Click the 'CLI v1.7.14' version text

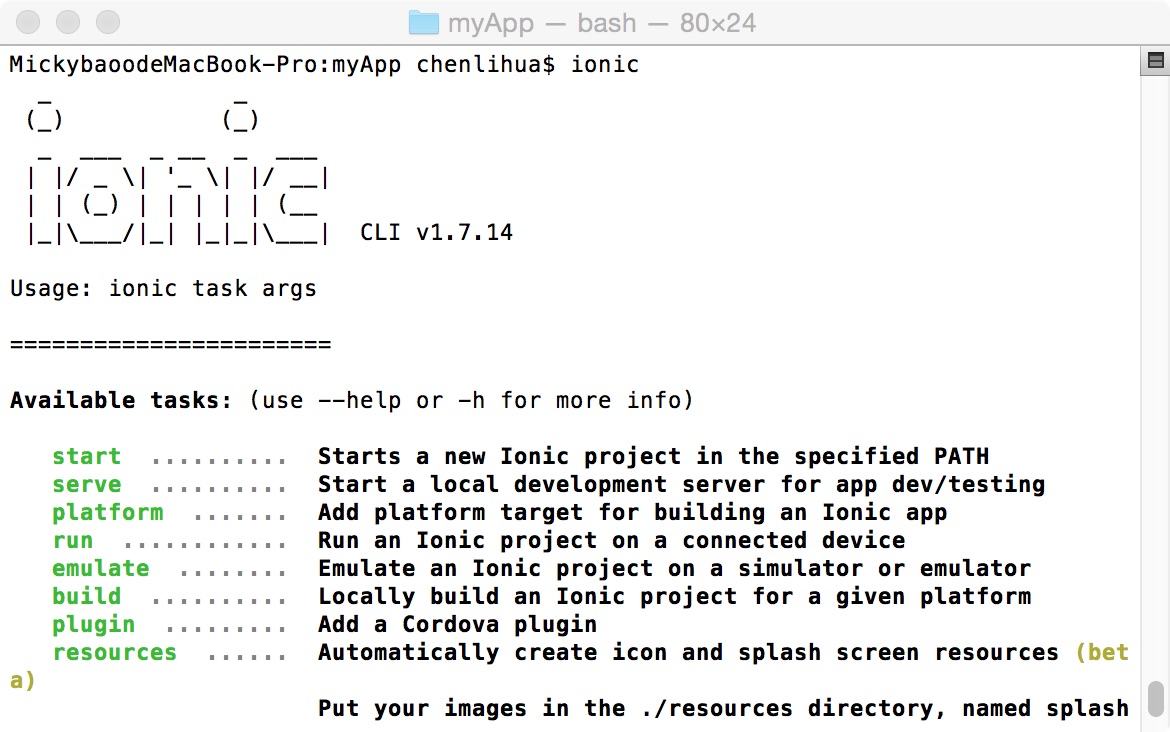pos(437,232)
